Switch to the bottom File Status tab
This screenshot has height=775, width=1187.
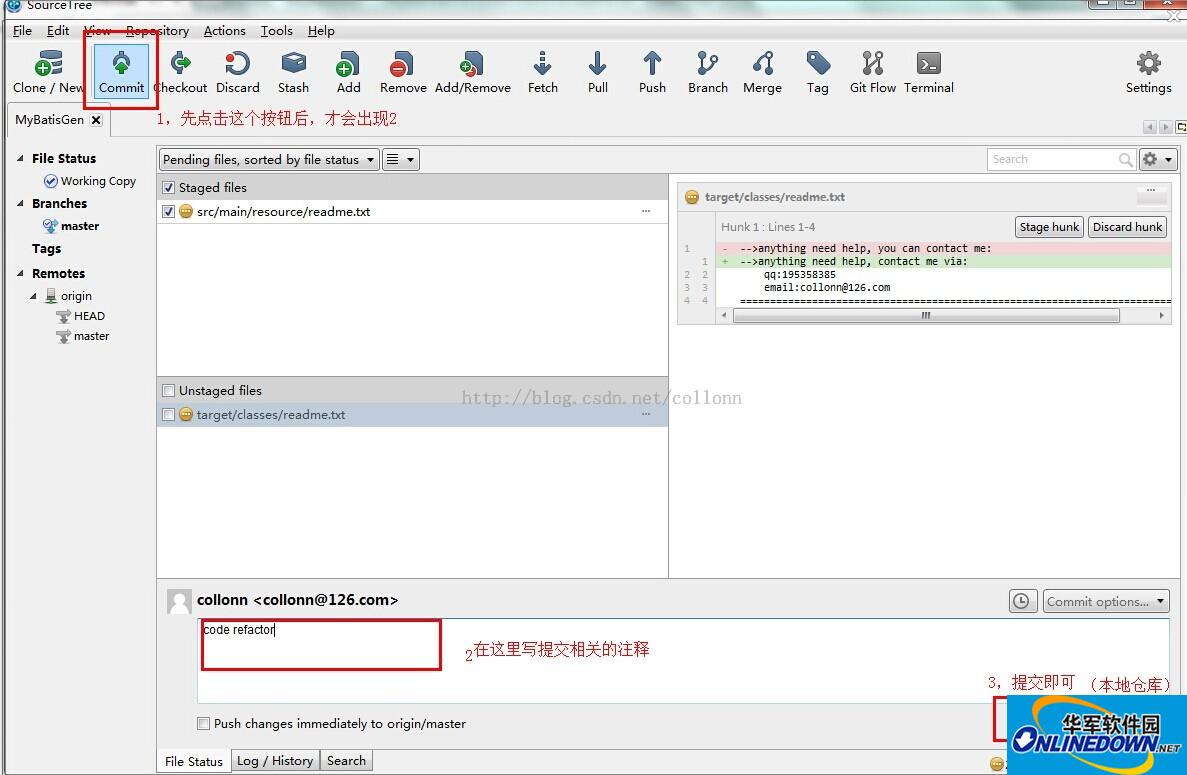tap(194, 761)
